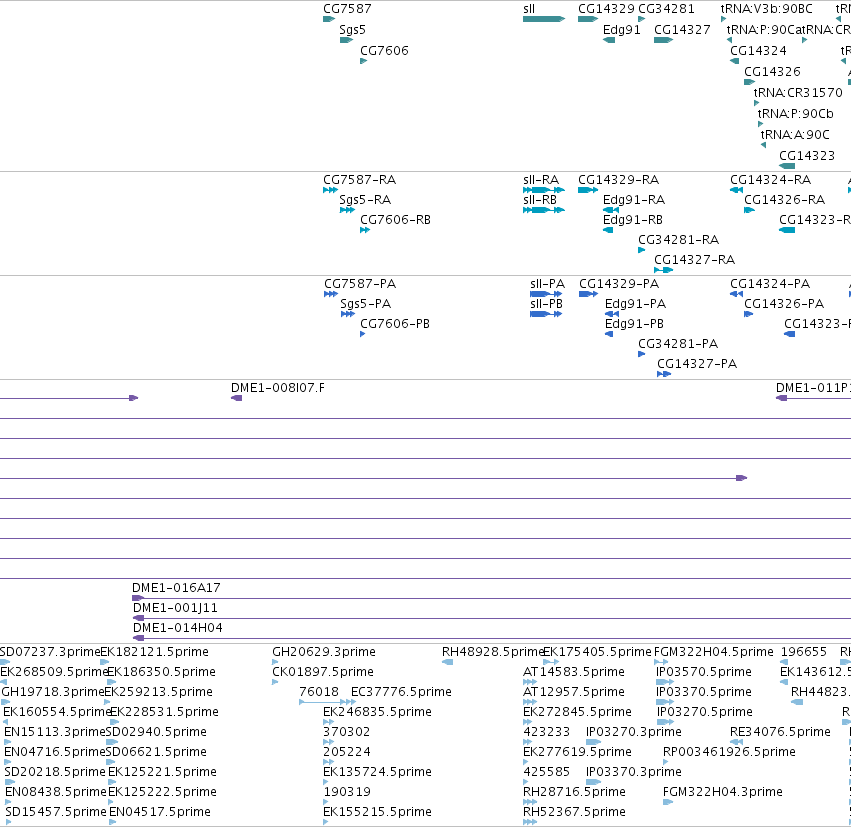Select the EN04517.5prime EST label
This screenshot has width=851, height=827.
[x=160, y=812]
